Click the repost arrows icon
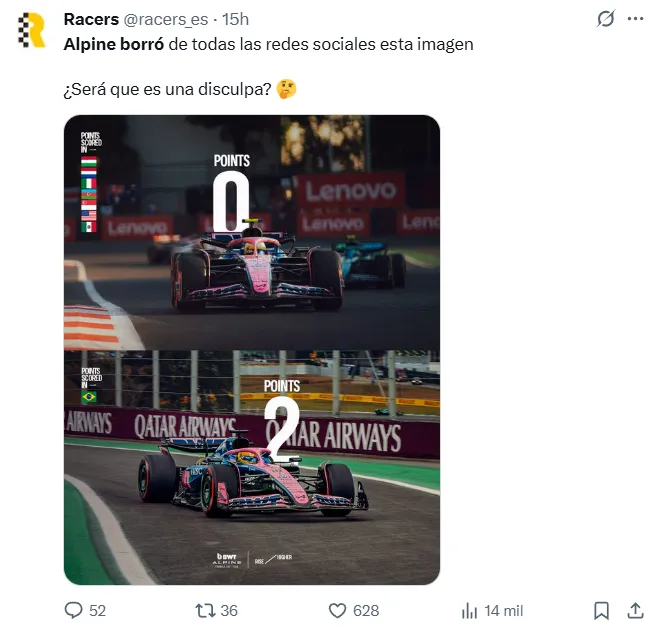Screen dimensions: 653x627 pyautogui.click(x=203, y=610)
